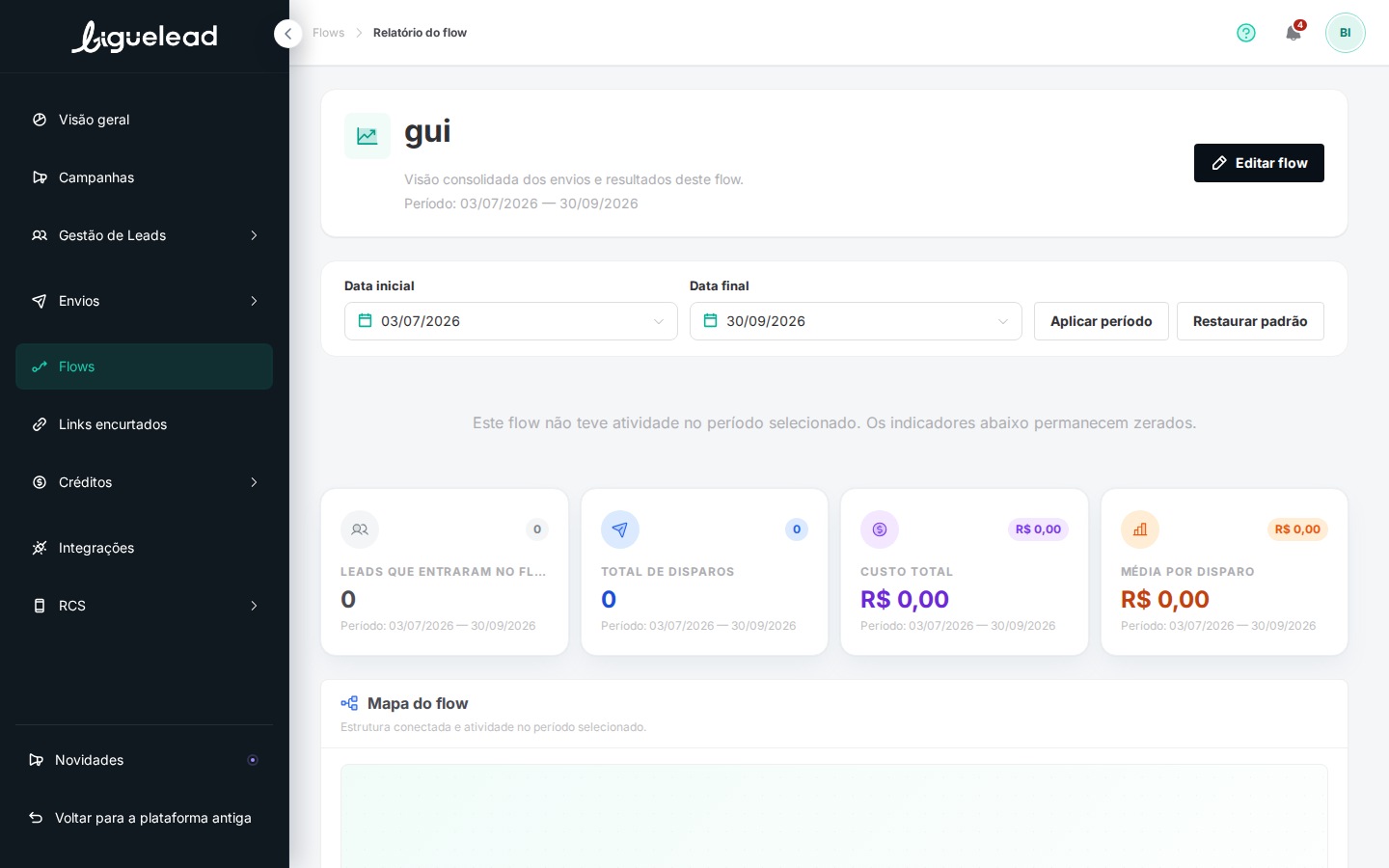
Task: Click the bar chart icon on Média card
Action: pos(1140,529)
